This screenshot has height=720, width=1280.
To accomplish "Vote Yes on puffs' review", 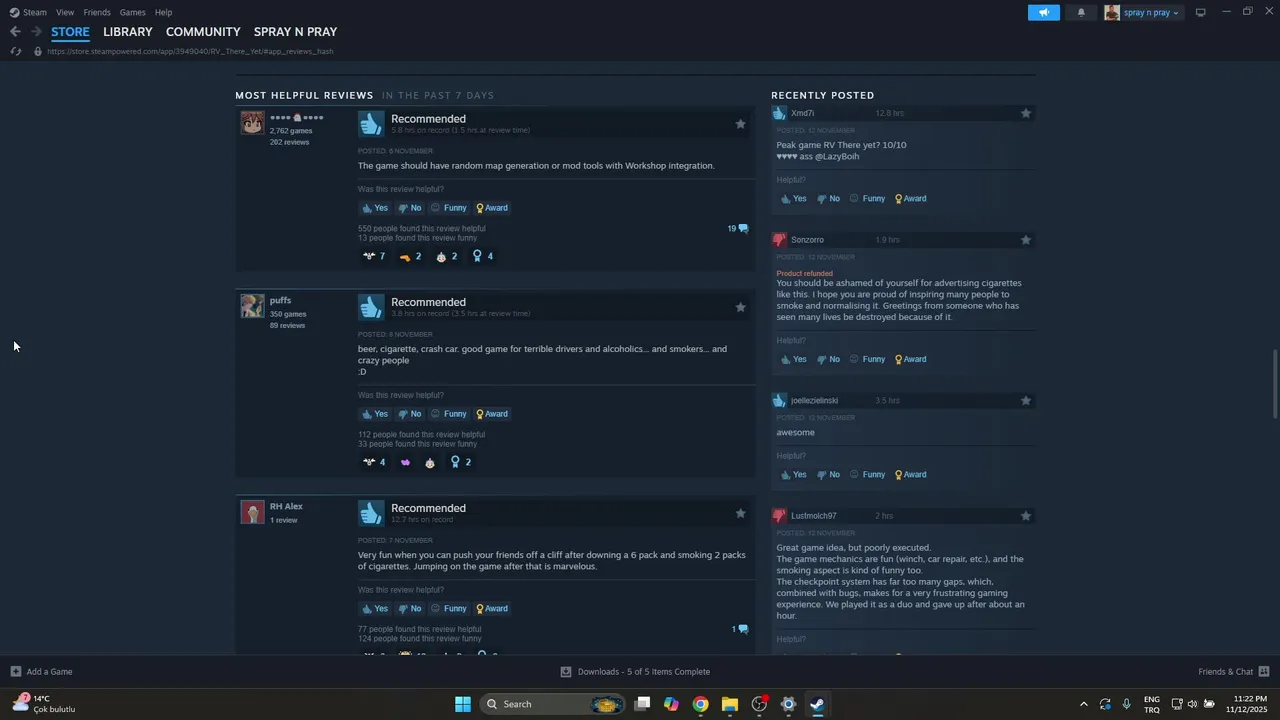I will point(374,414).
